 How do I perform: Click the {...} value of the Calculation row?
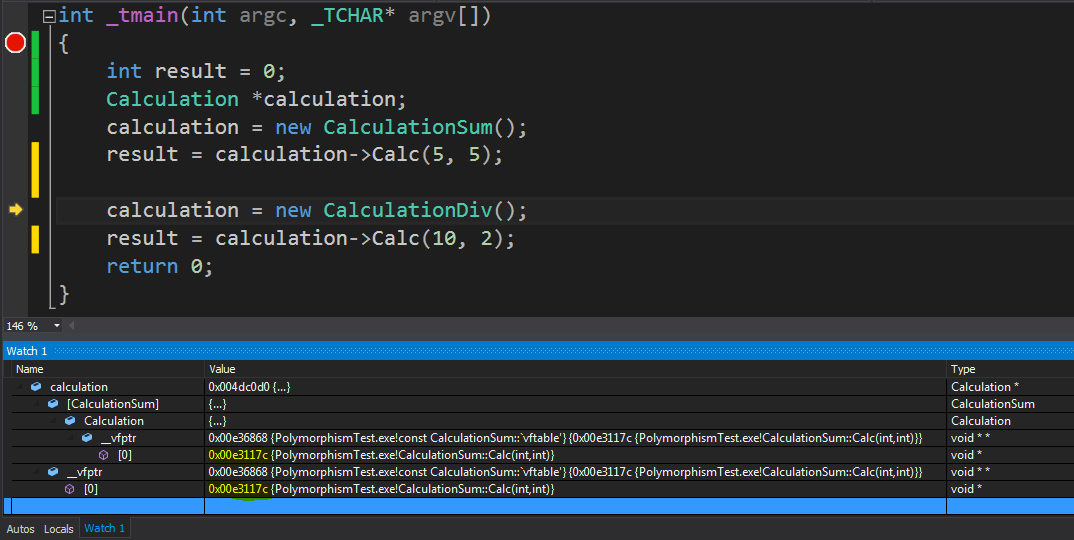[x=217, y=421]
